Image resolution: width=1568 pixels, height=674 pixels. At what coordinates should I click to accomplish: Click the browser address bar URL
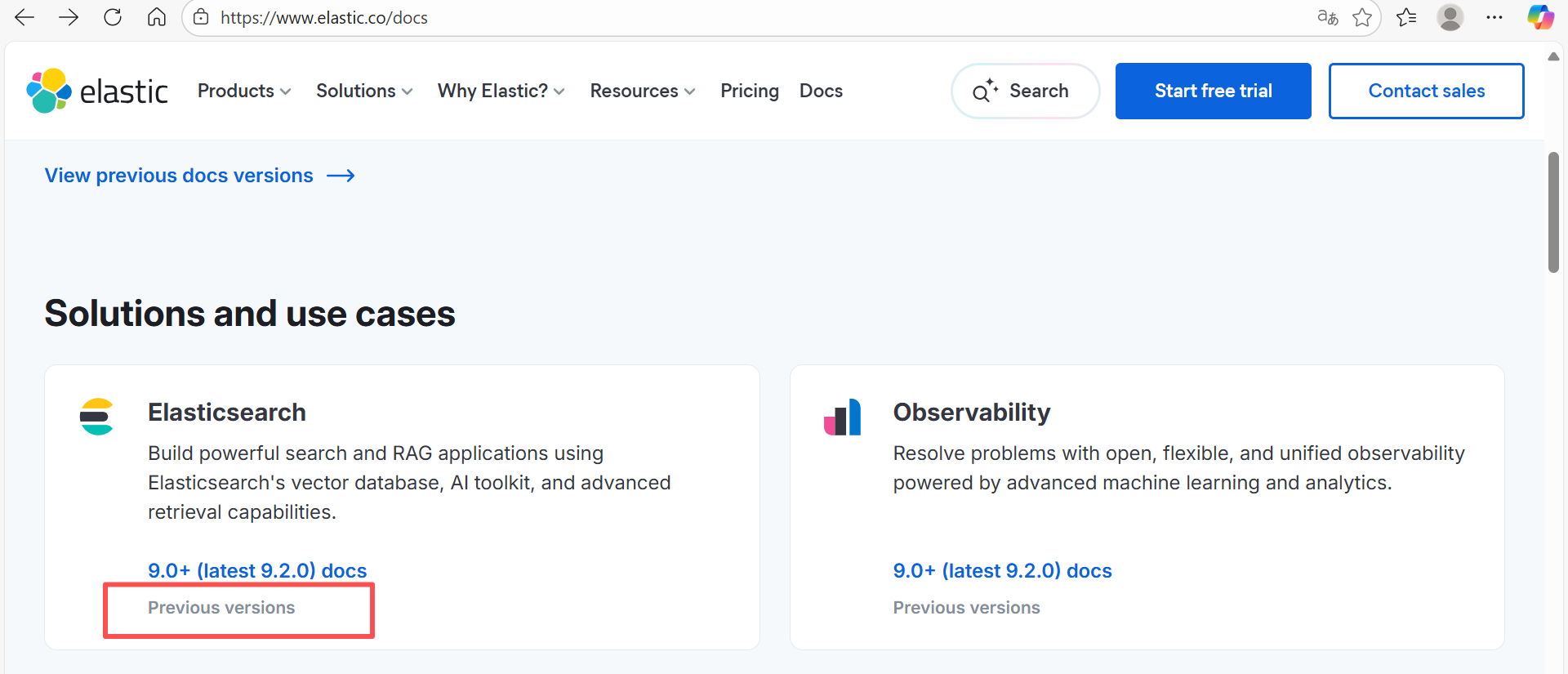(x=324, y=17)
